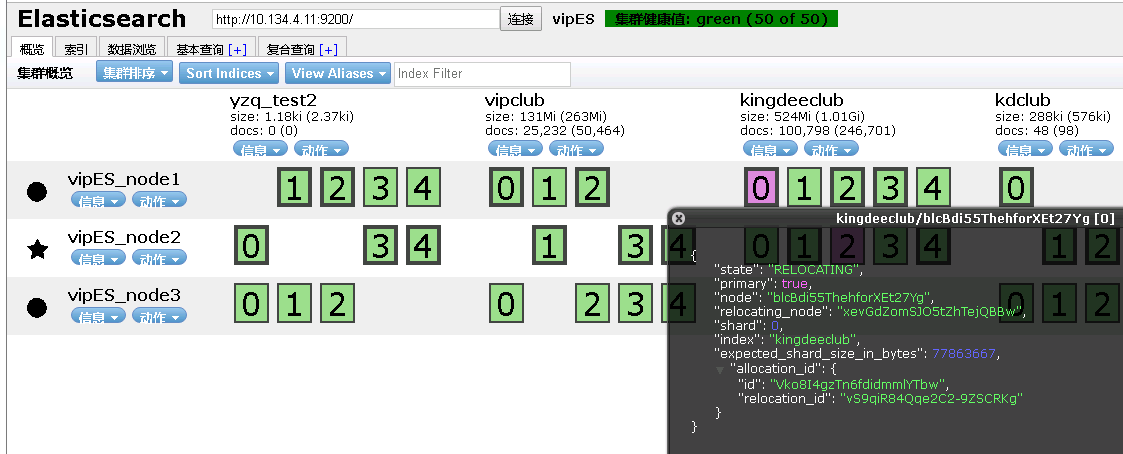Select kingdeeclub shard 2 on vipES_node1
The image size is (1123, 454).
point(847,188)
